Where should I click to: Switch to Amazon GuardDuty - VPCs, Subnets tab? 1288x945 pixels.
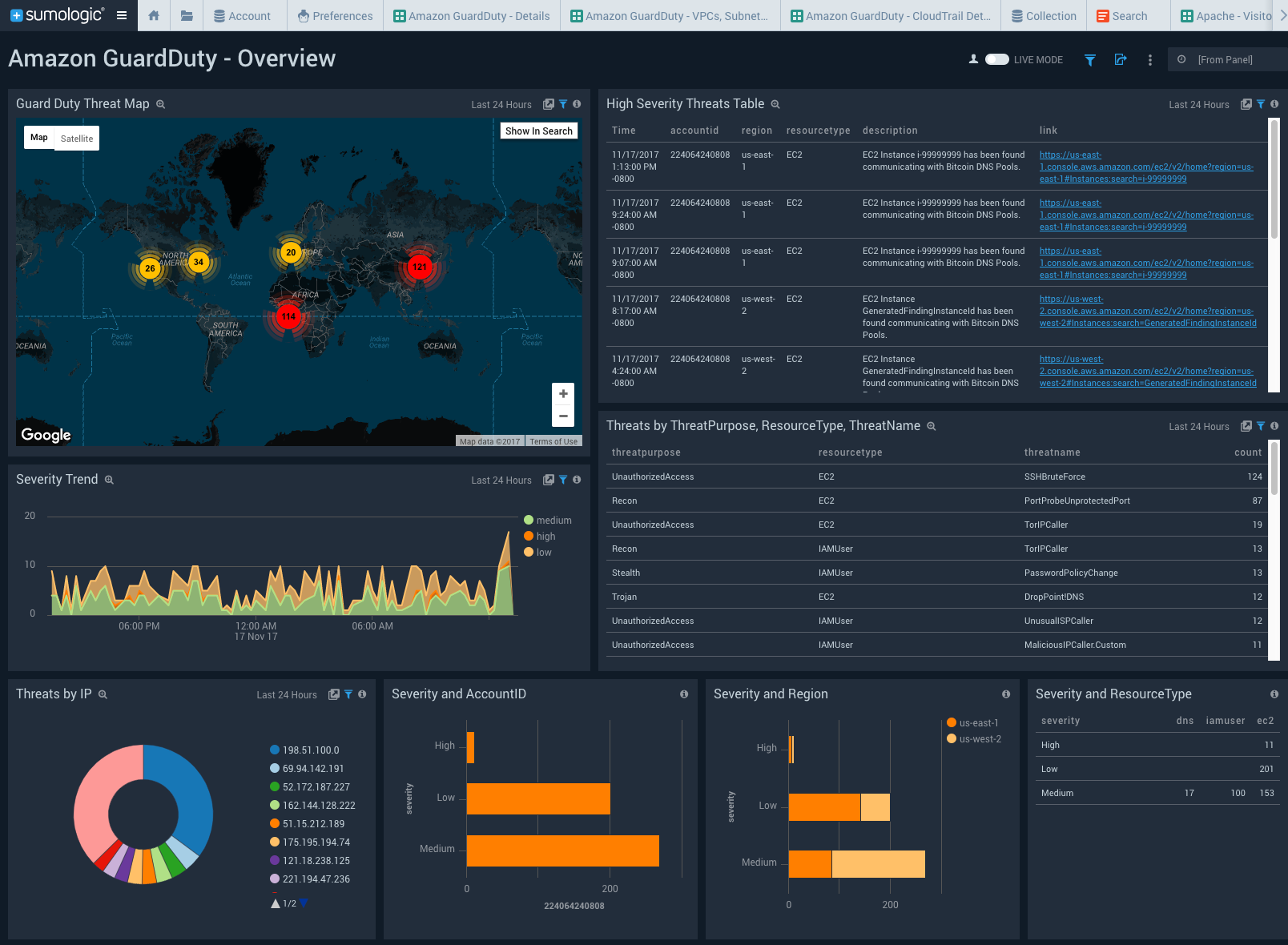coord(670,16)
